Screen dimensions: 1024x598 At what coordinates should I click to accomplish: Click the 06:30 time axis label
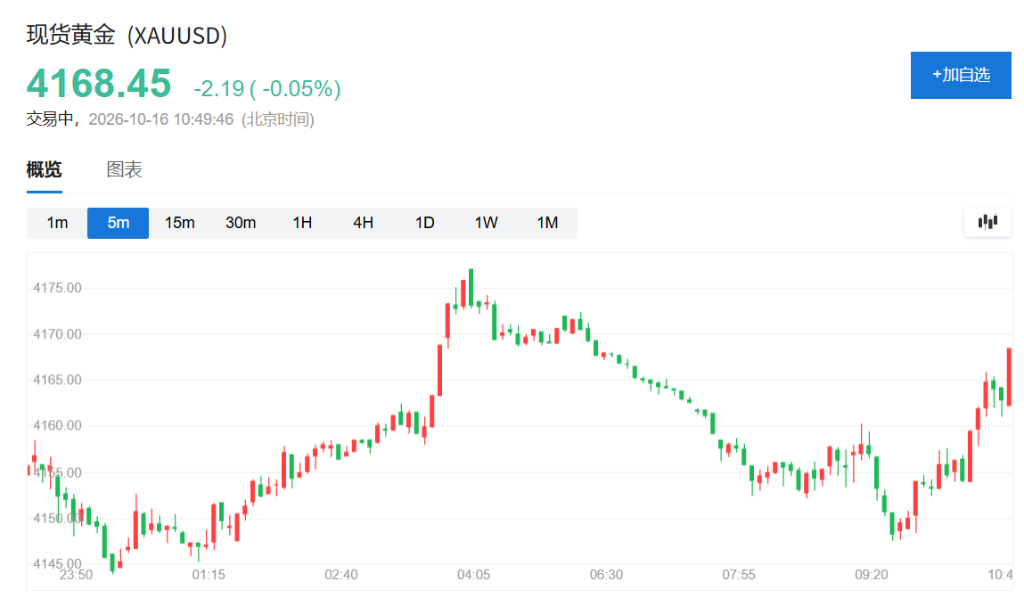click(x=606, y=574)
